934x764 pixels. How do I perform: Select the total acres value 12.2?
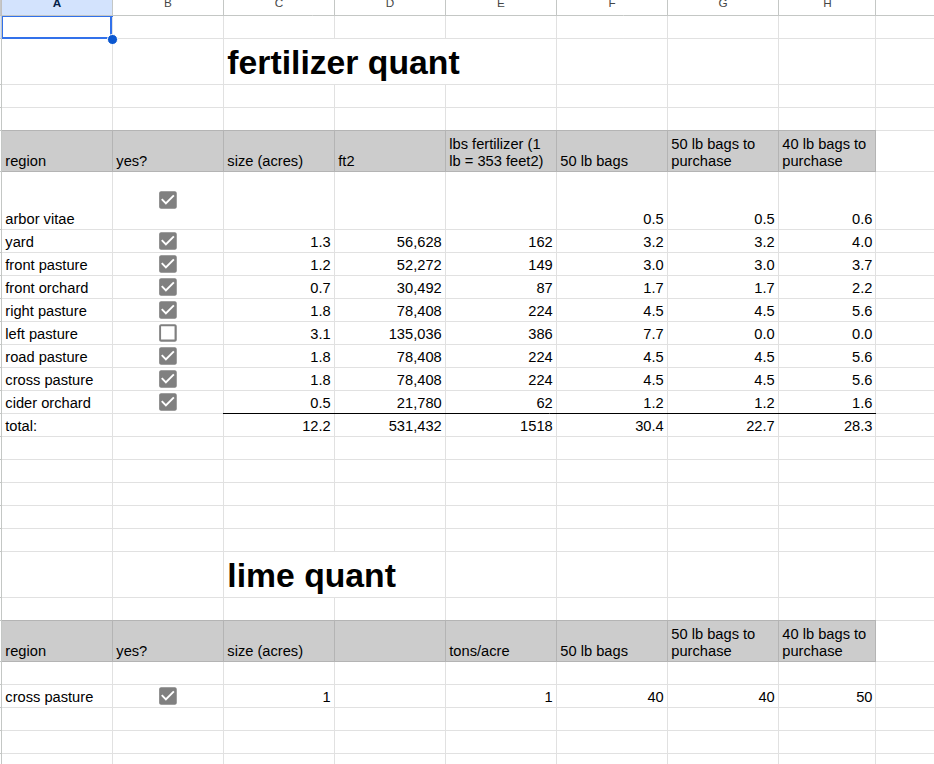(279, 426)
